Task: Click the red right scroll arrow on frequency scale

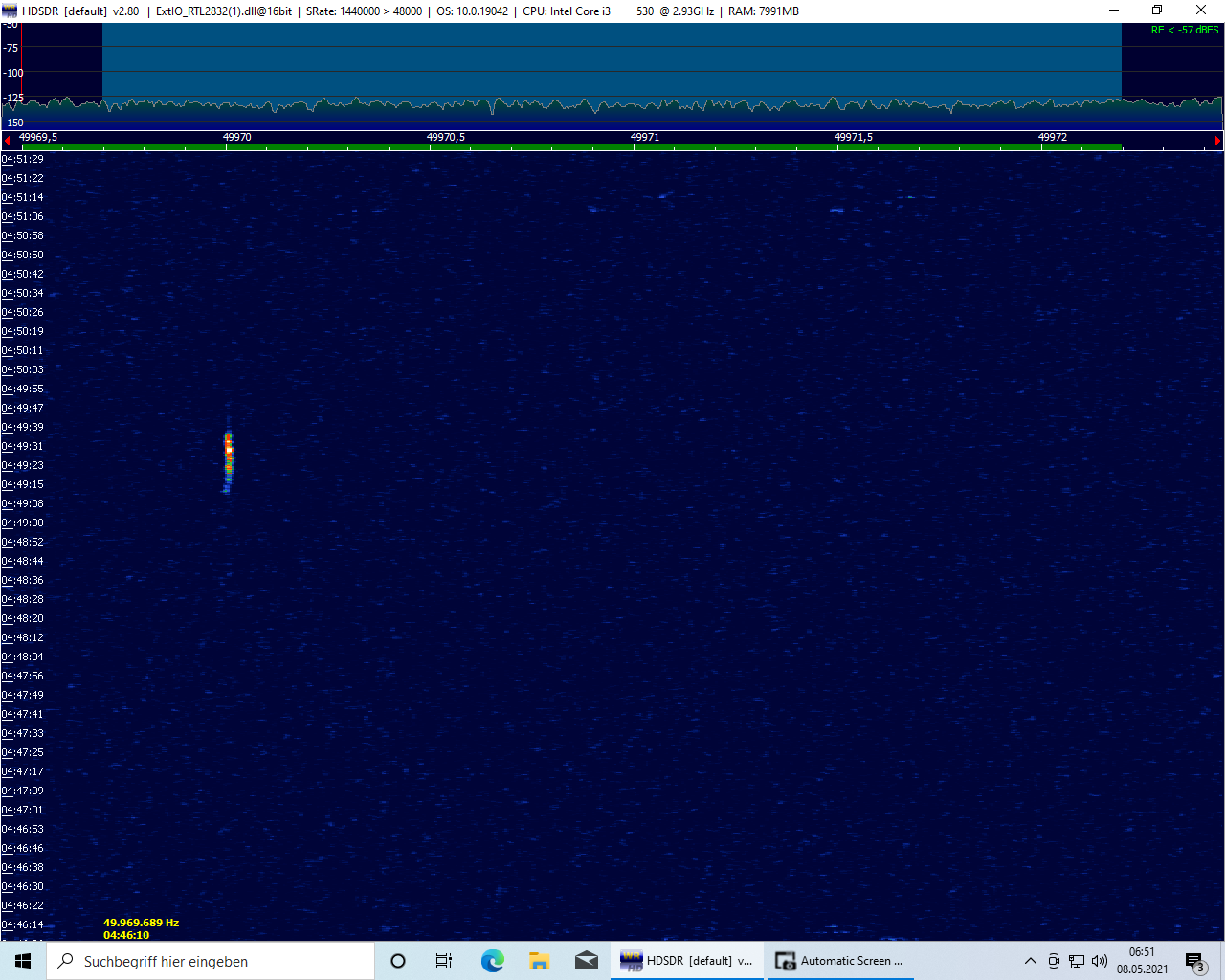Action: coord(1217,141)
